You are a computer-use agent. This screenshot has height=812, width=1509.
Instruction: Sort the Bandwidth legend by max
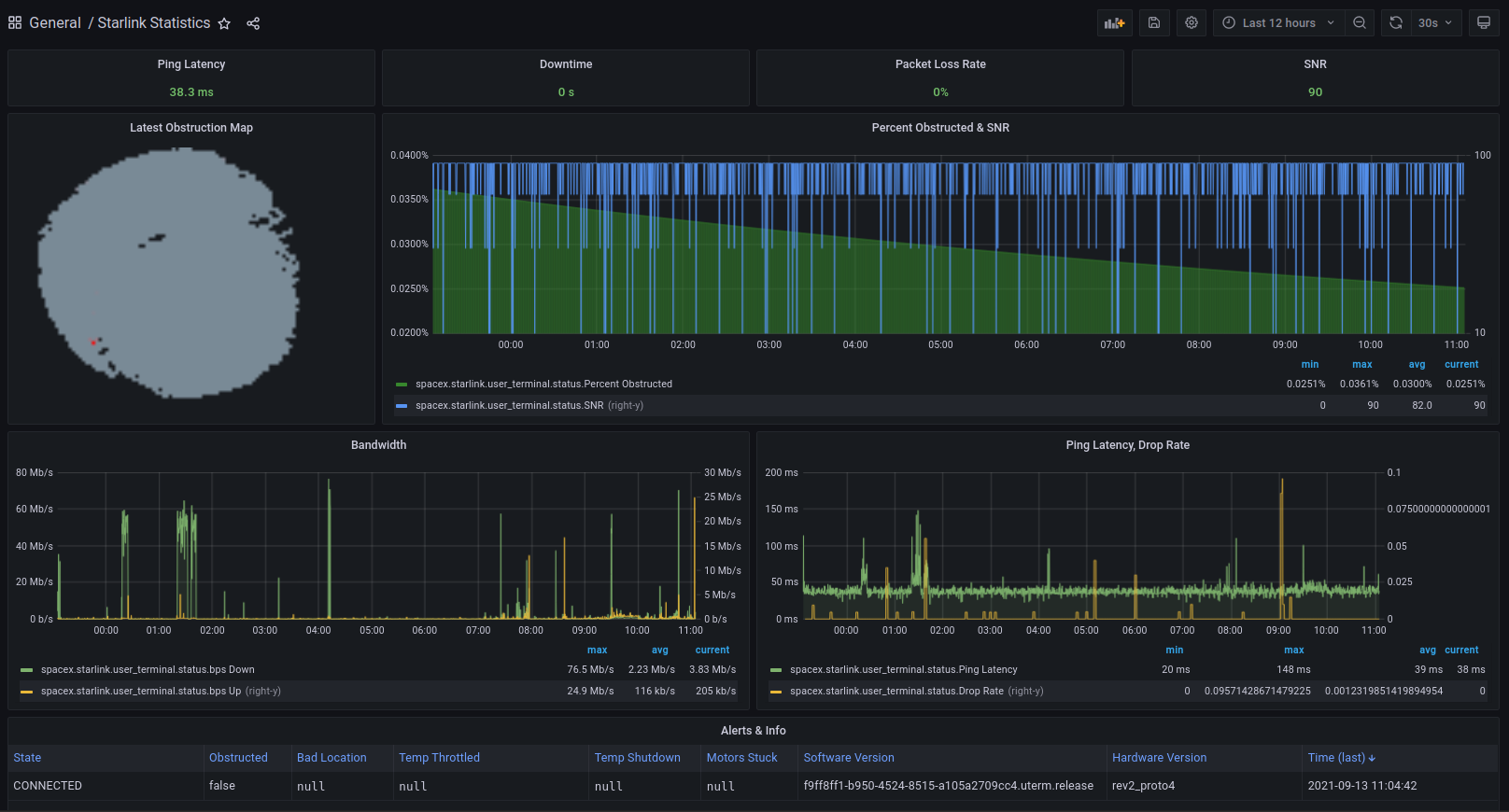[x=597, y=651]
